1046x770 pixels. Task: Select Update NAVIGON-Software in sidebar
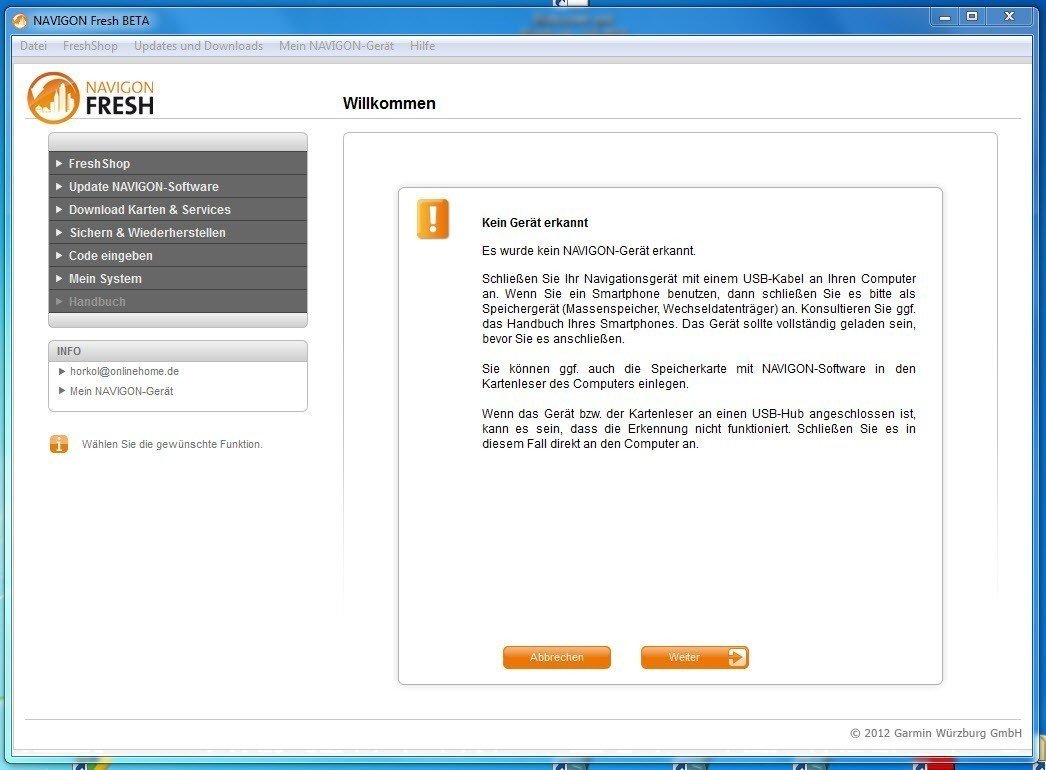point(178,187)
